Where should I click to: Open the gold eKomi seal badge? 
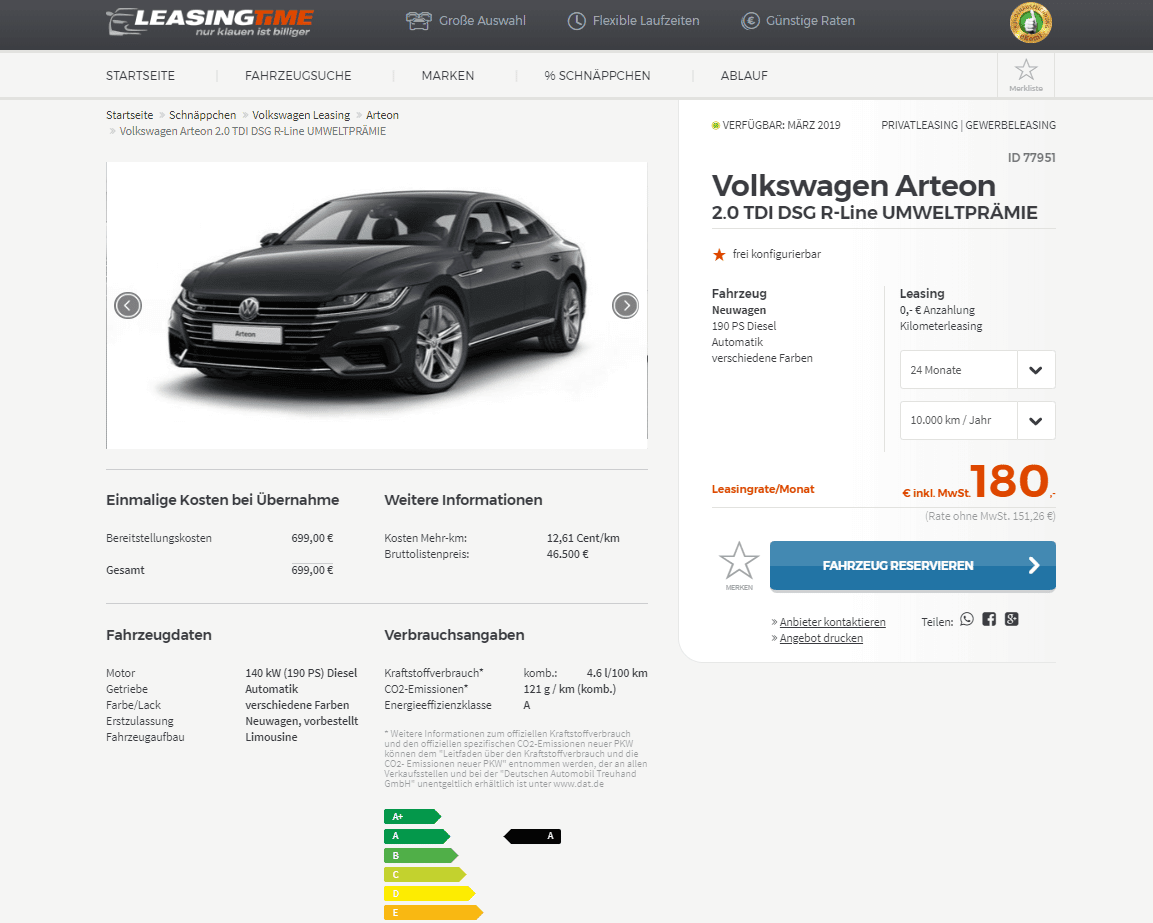point(1031,23)
